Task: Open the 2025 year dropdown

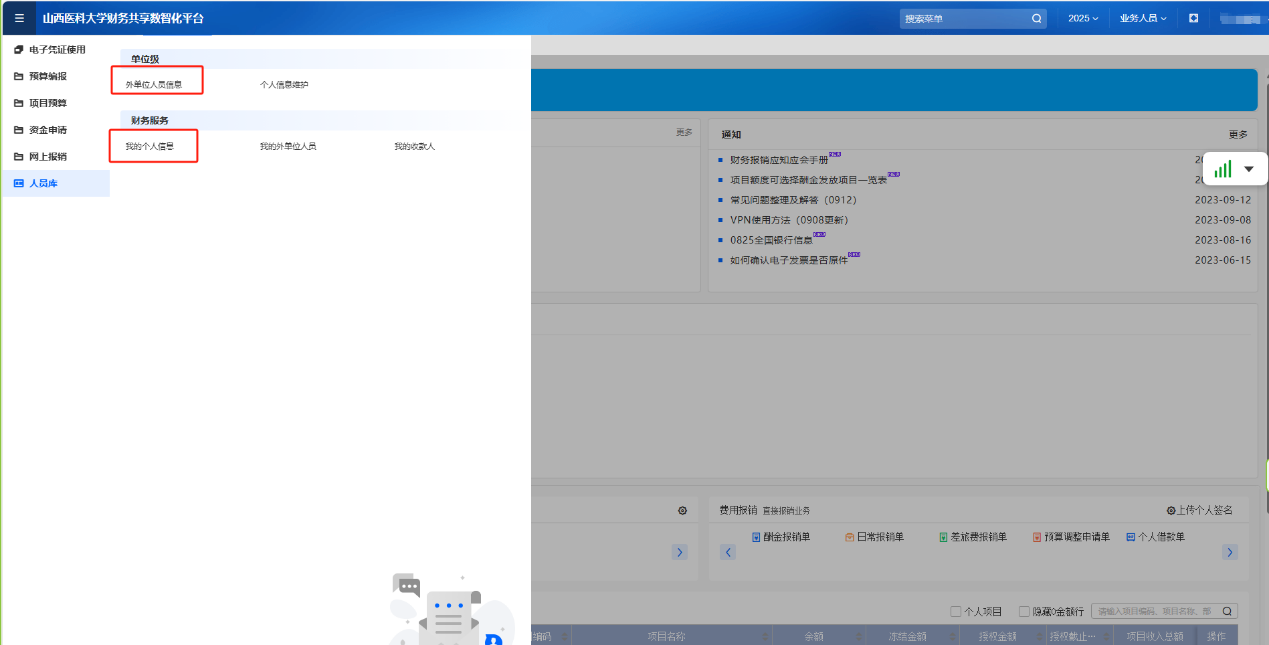Action: click(1082, 18)
